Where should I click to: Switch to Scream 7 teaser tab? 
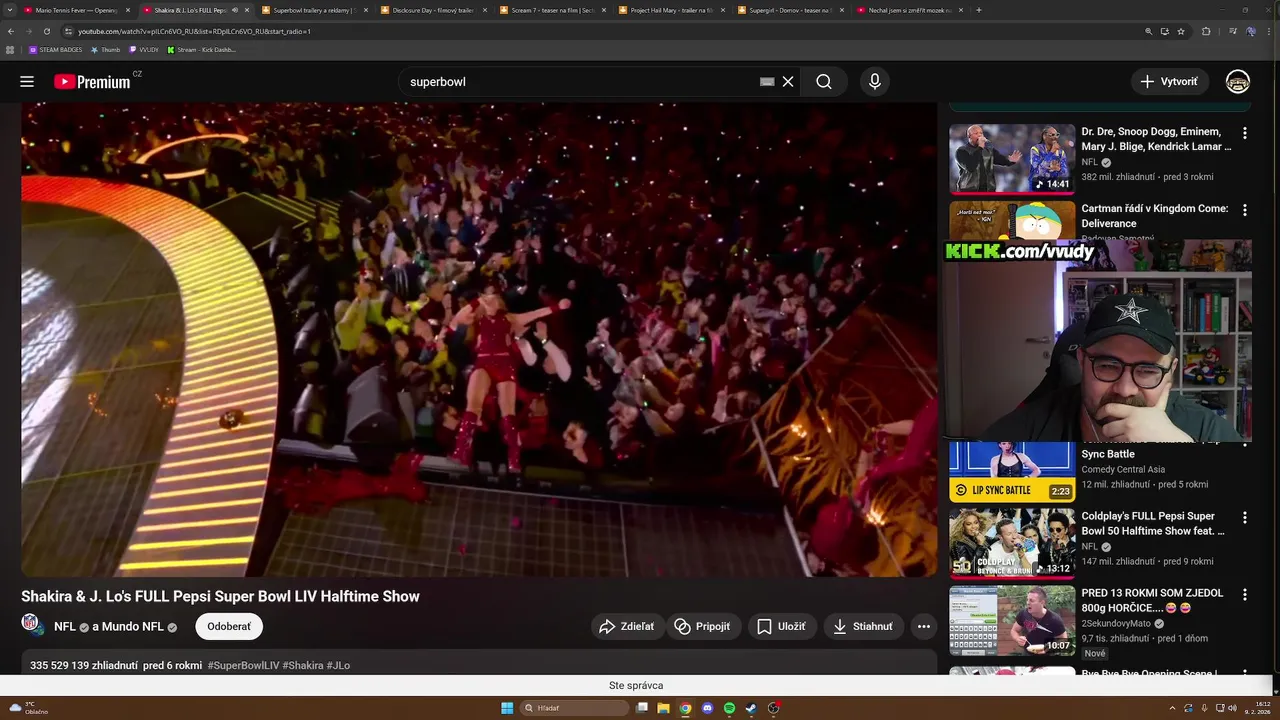point(551,10)
